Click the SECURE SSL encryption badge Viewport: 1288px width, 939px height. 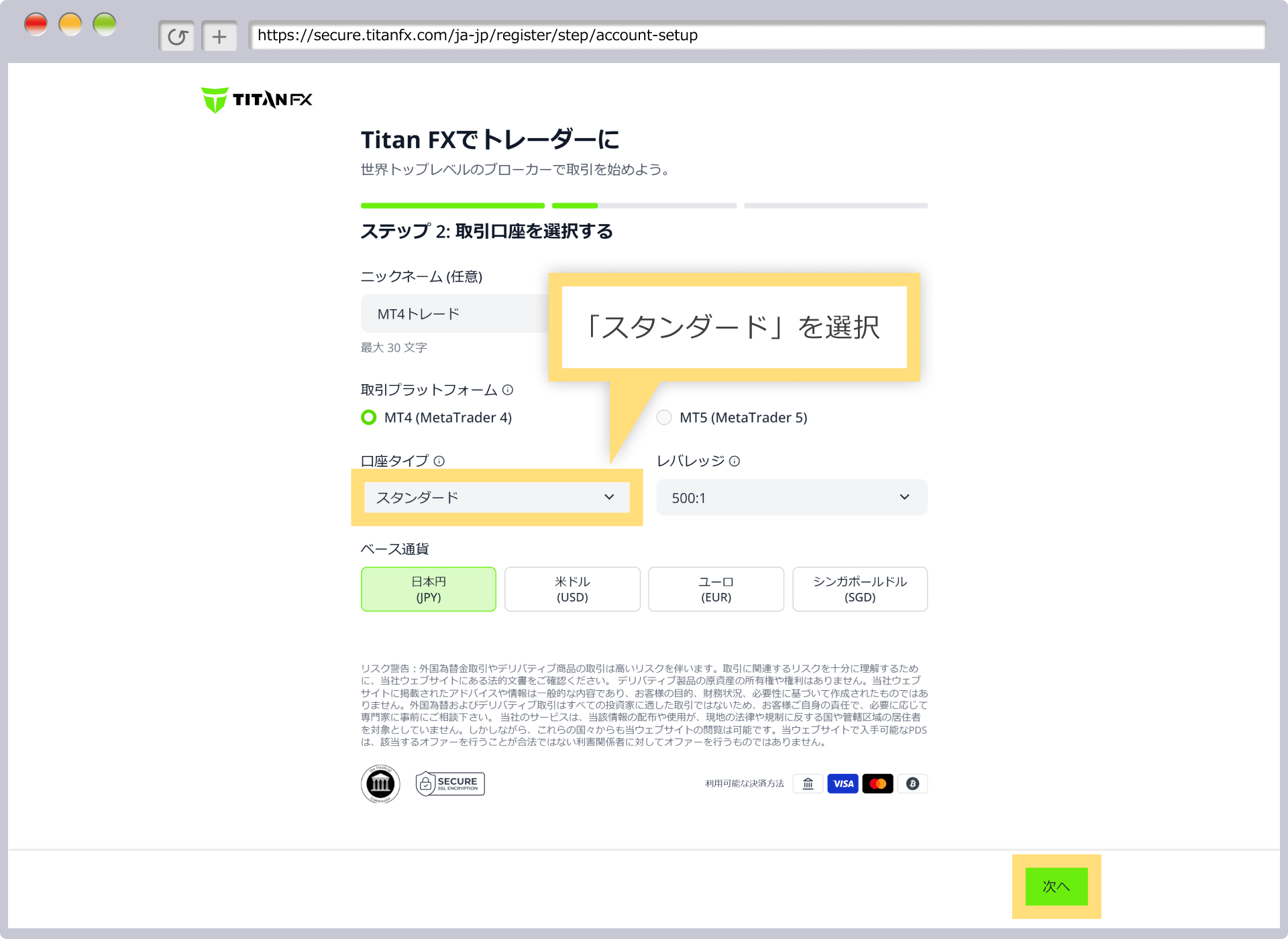(450, 783)
